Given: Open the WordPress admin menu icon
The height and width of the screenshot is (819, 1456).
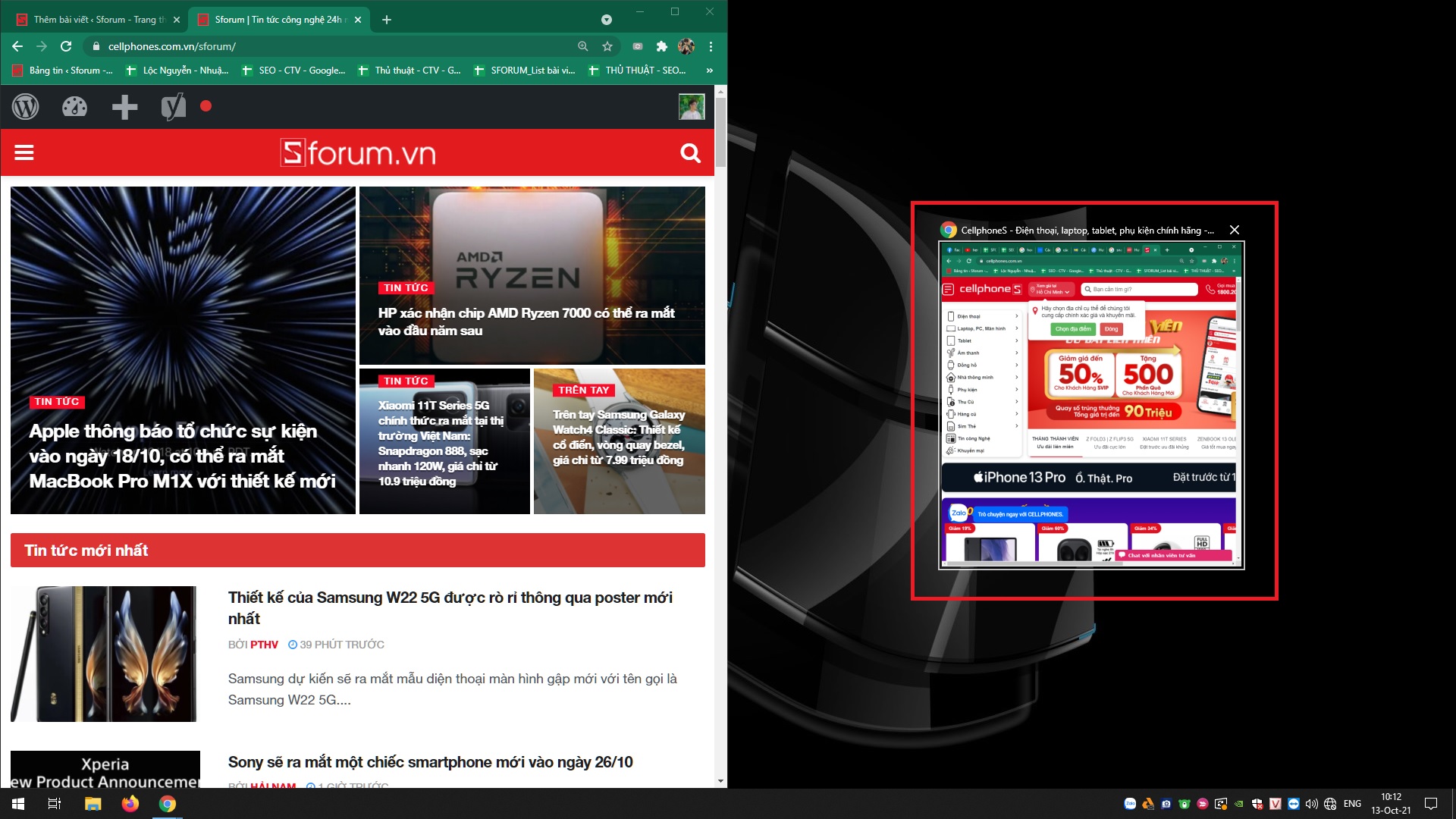Looking at the screenshot, I should pos(25,107).
